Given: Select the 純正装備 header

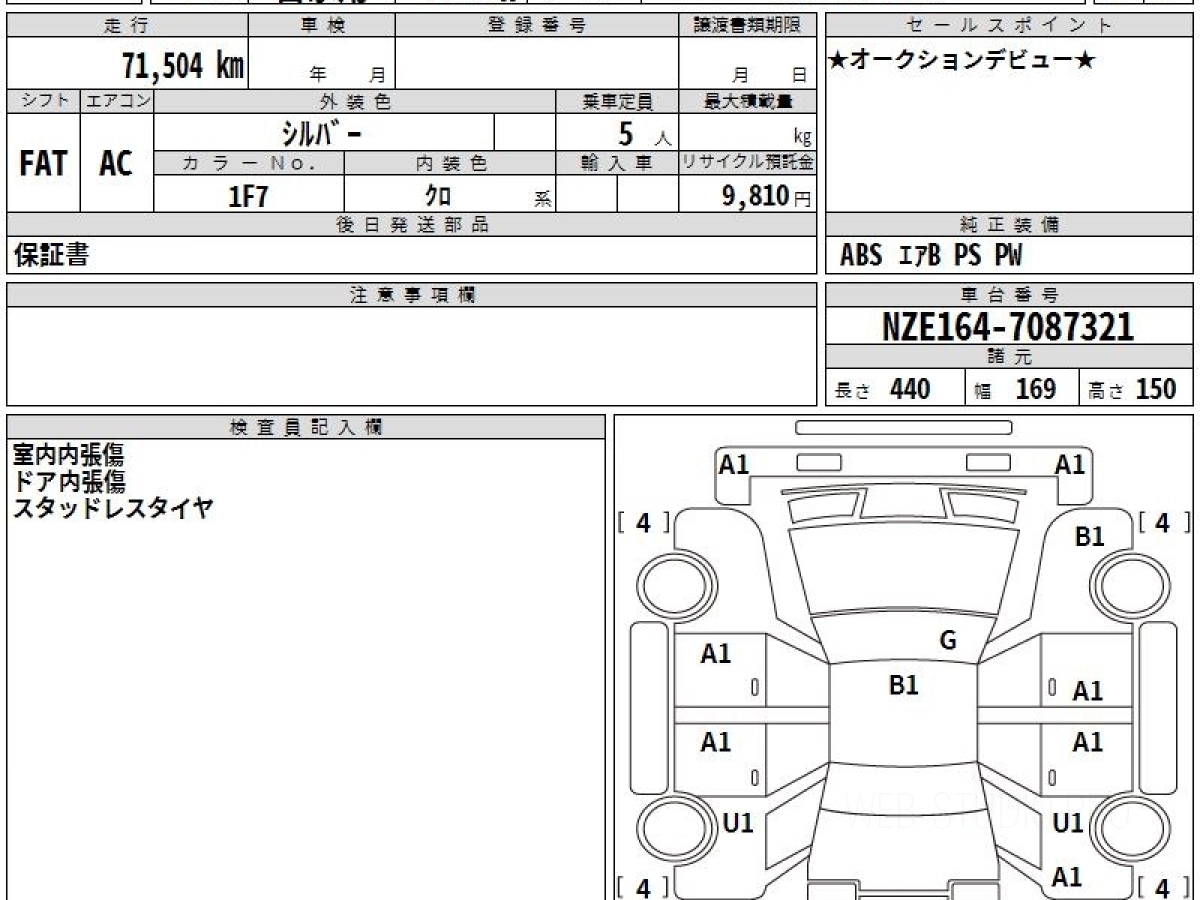Looking at the screenshot, I should click(1010, 225).
